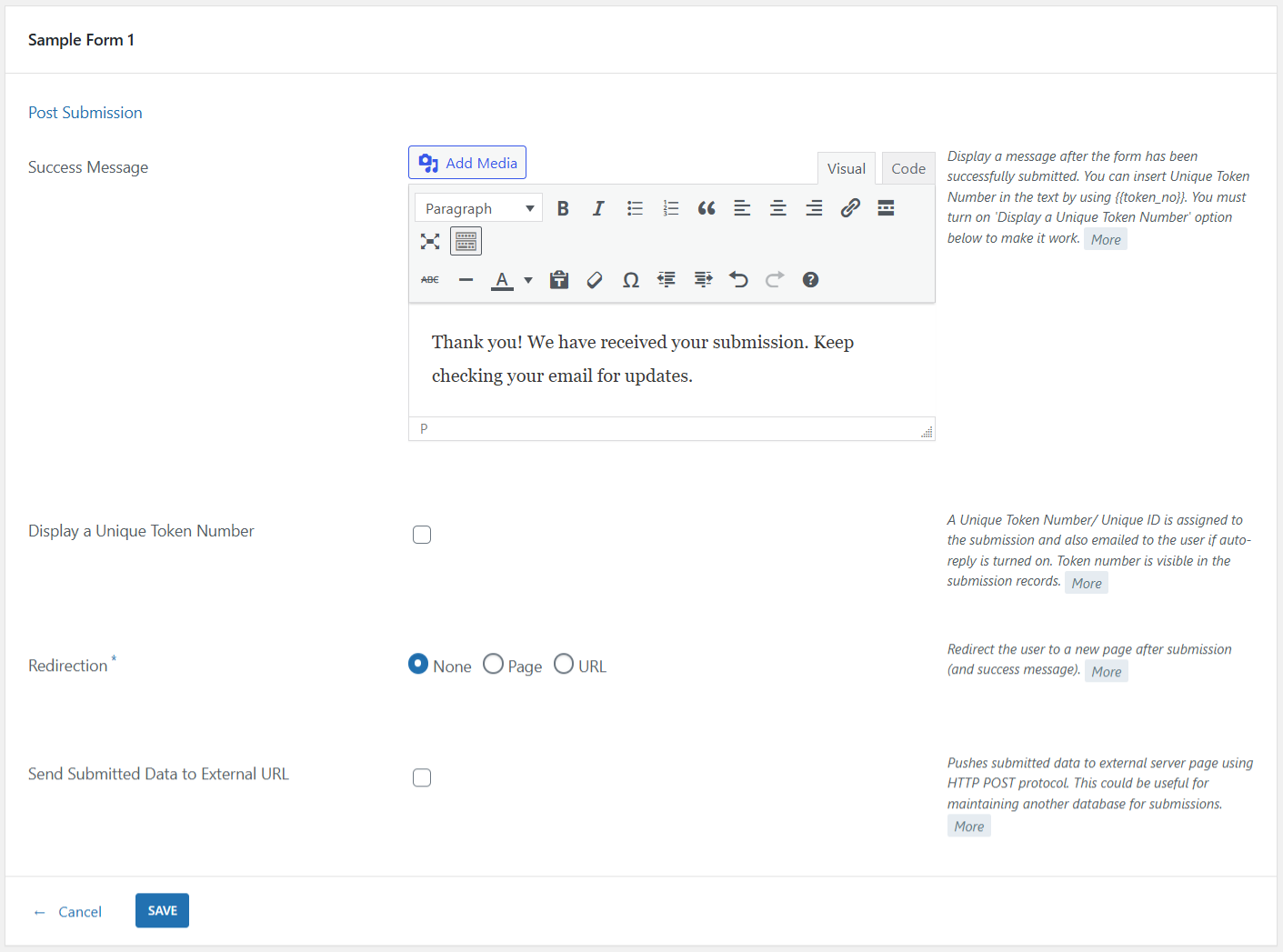Expand More under Success Message help text

[x=1106, y=240]
